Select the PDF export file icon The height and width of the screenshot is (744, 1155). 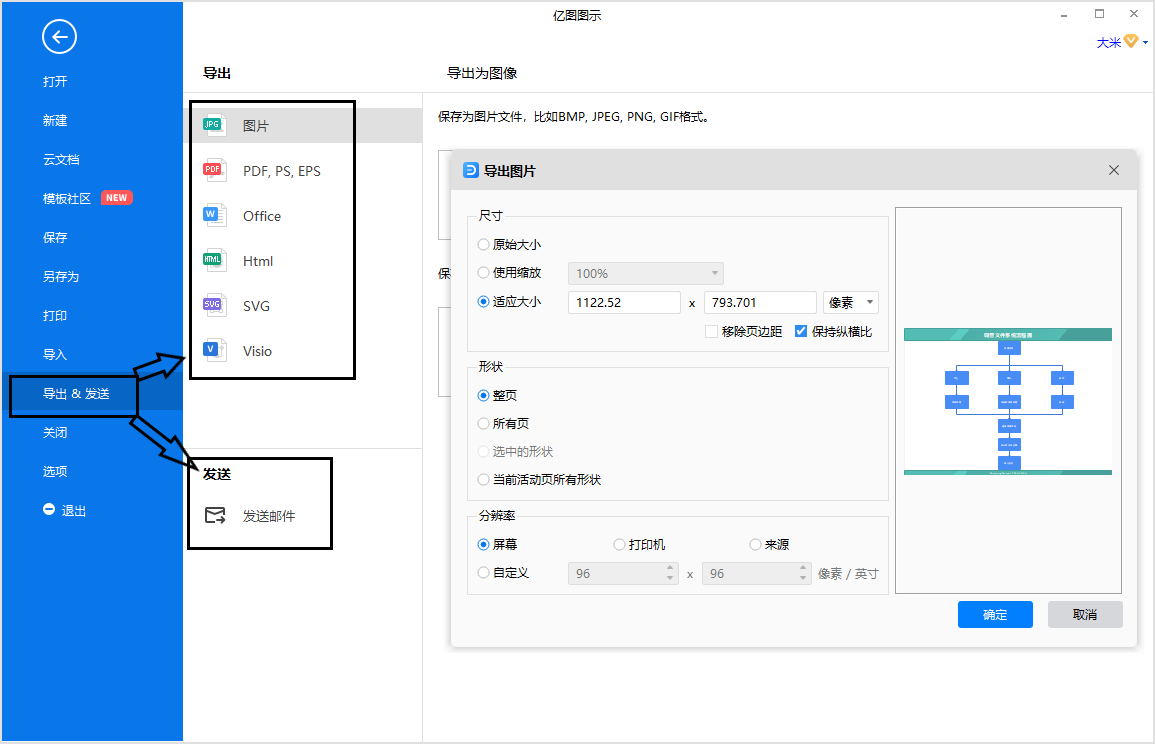(214, 170)
